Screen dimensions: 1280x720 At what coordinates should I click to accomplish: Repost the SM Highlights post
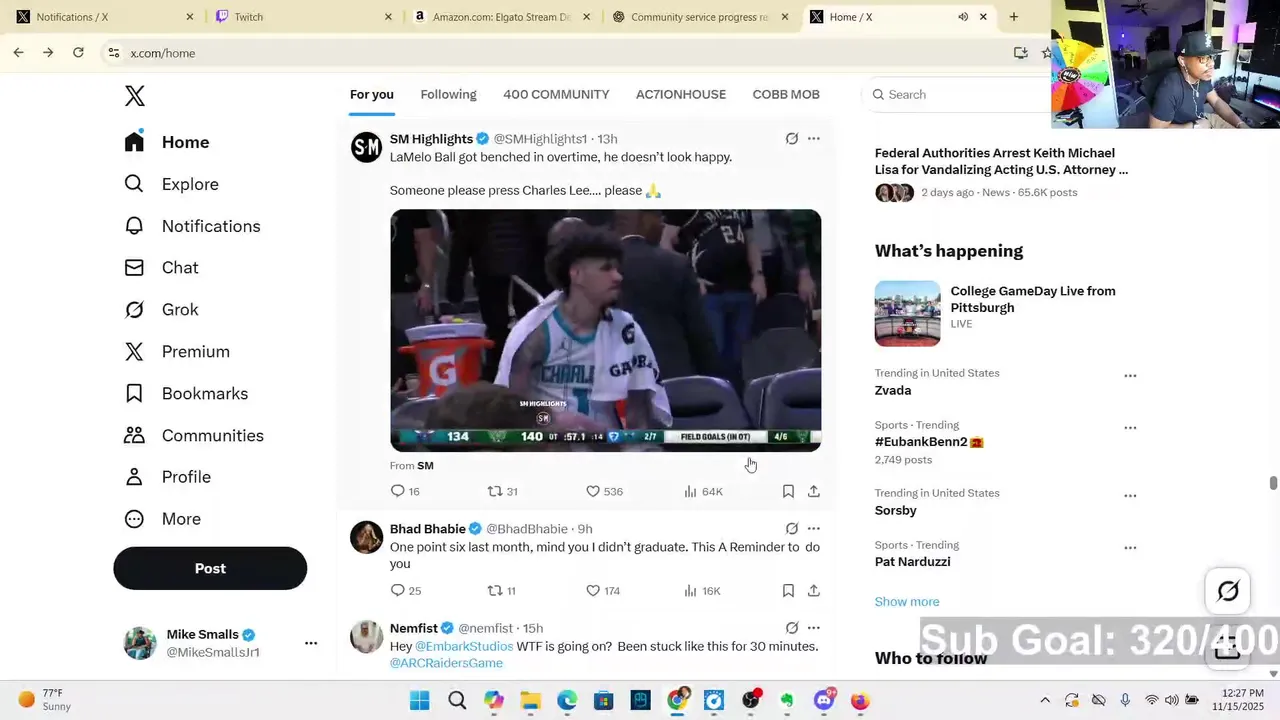click(x=502, y=491)
